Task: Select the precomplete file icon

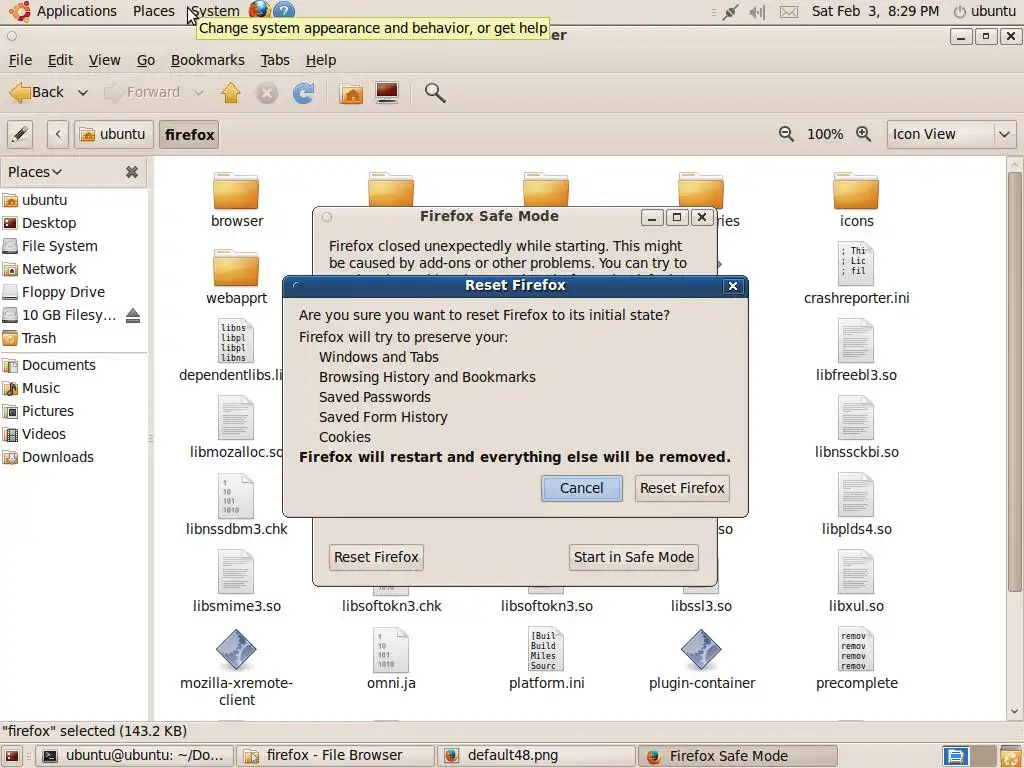Action: pos(856,649)
